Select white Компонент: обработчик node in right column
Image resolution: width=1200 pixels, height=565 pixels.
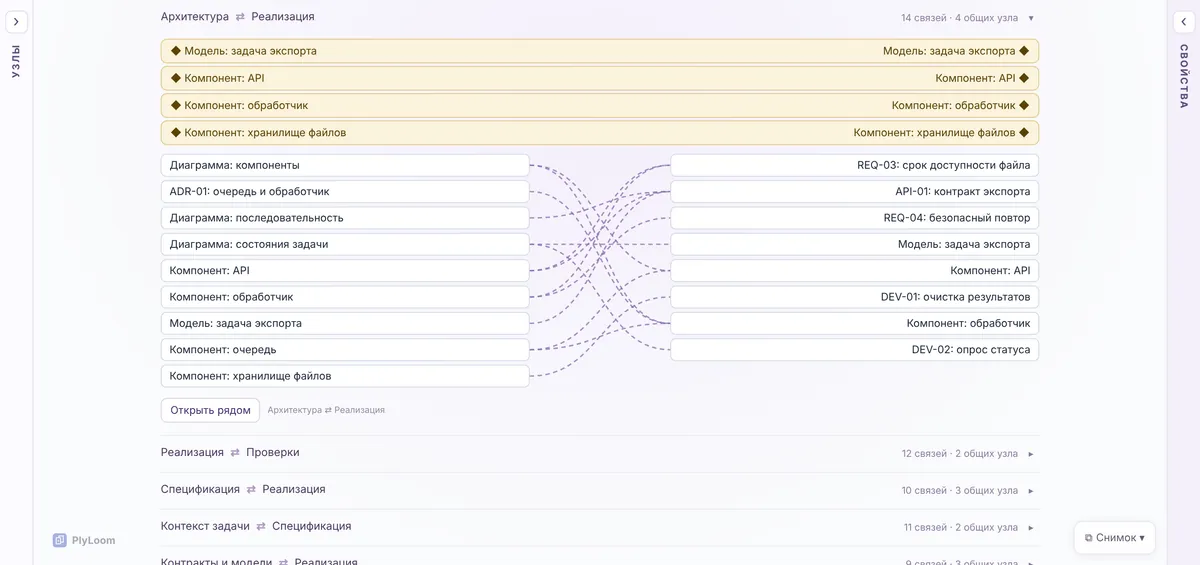click(x=855, y=323)
